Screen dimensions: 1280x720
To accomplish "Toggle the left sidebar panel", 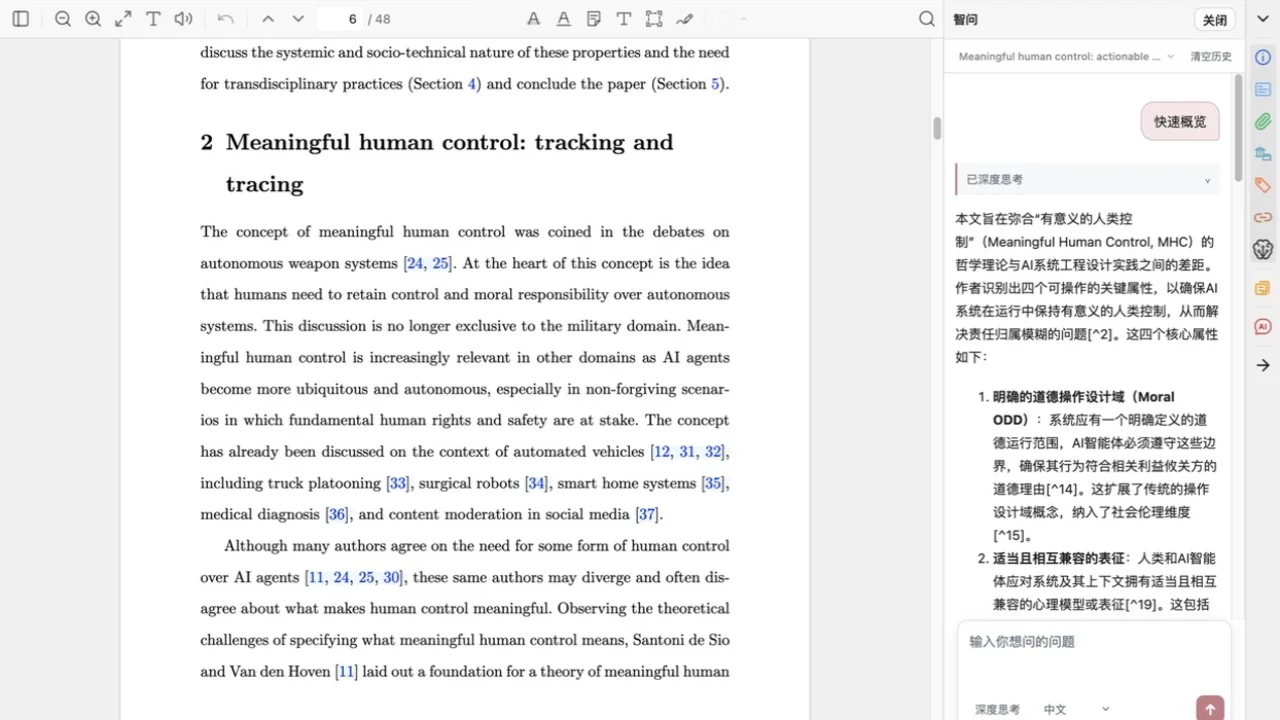I will [x=20, y=19].
